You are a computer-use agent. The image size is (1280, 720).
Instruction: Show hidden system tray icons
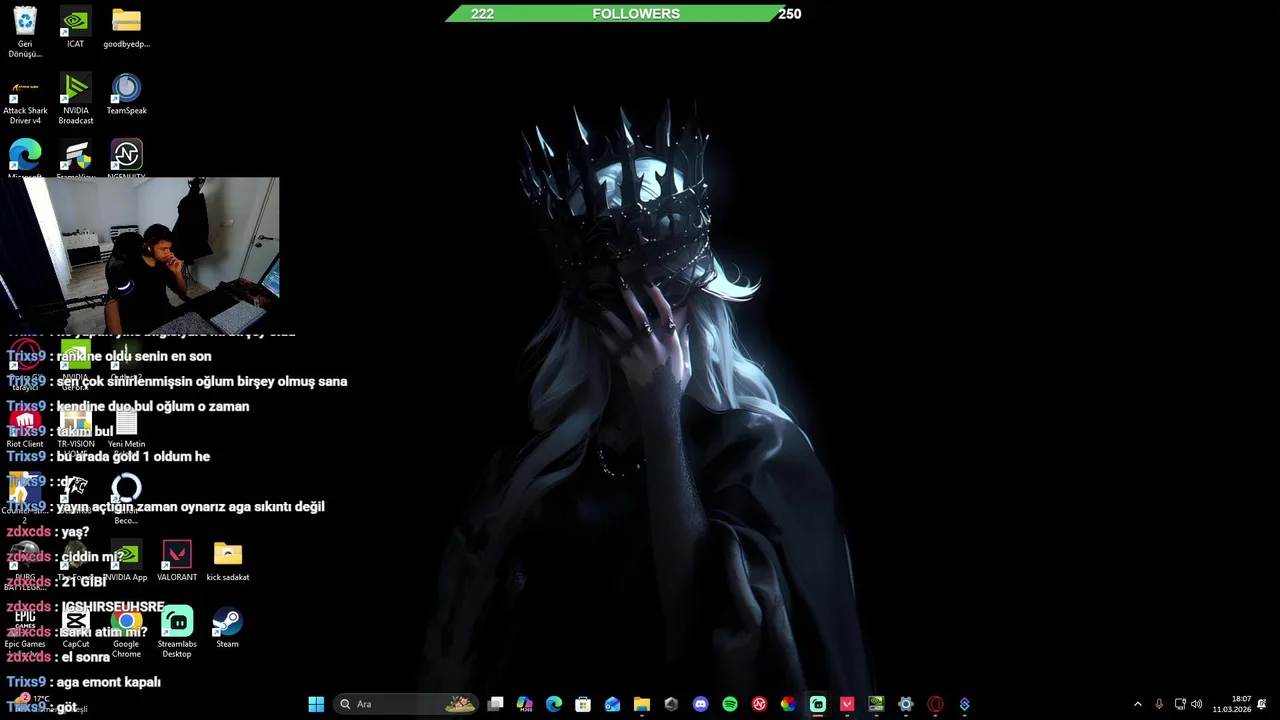point(1137,704)
